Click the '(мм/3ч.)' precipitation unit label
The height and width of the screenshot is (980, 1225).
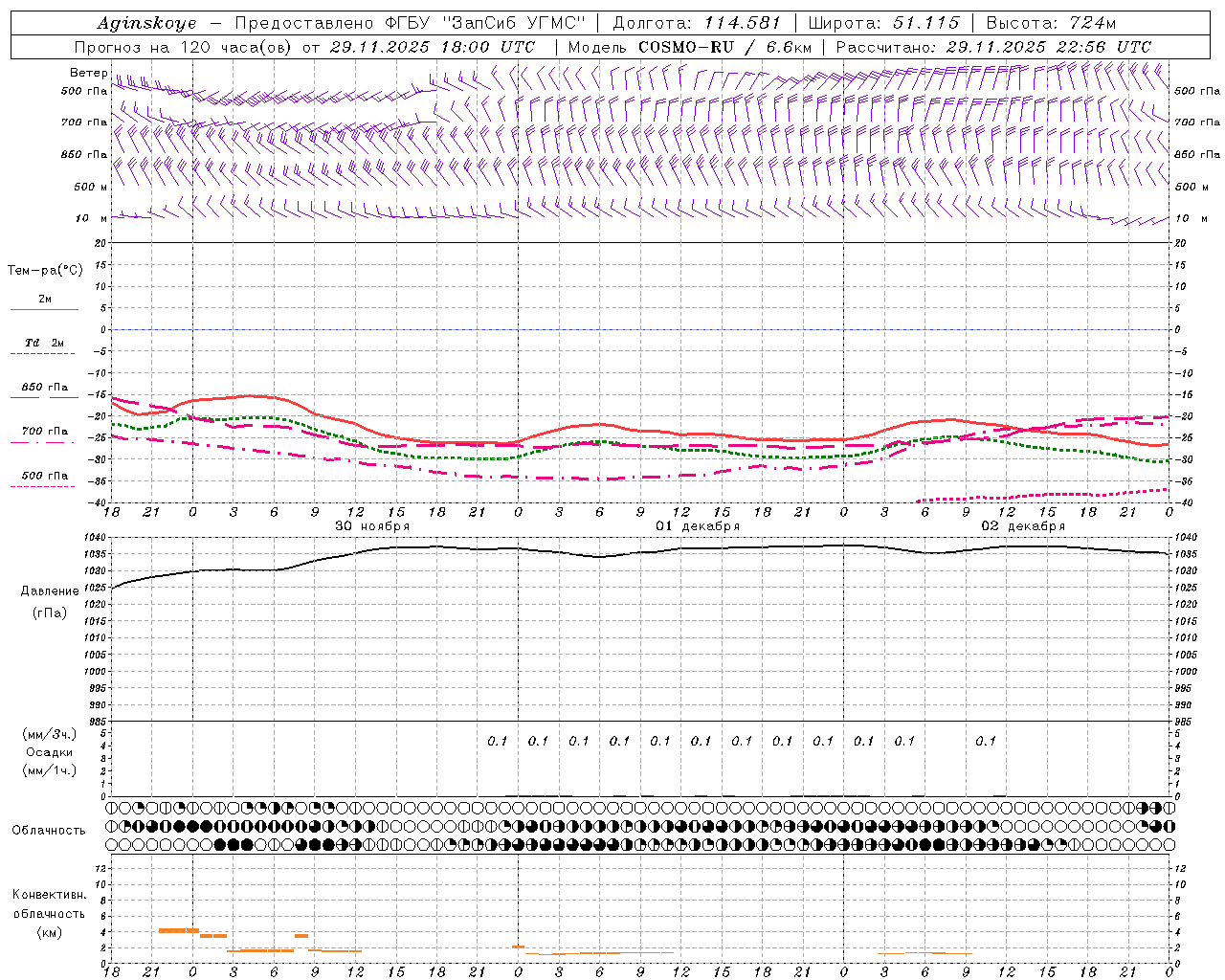coord(50,734)
